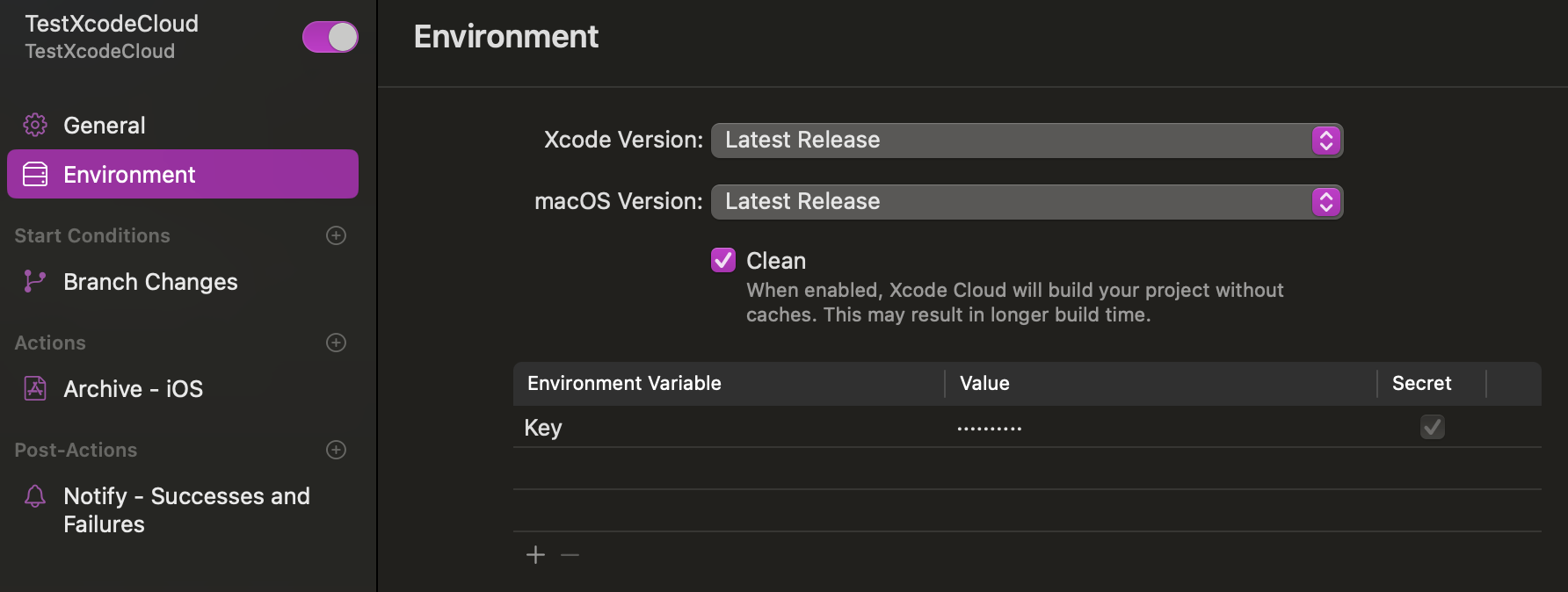Click the Archive - iOS icon
This screenshot has width=1568, height=592.
click(x=35, y=388)
